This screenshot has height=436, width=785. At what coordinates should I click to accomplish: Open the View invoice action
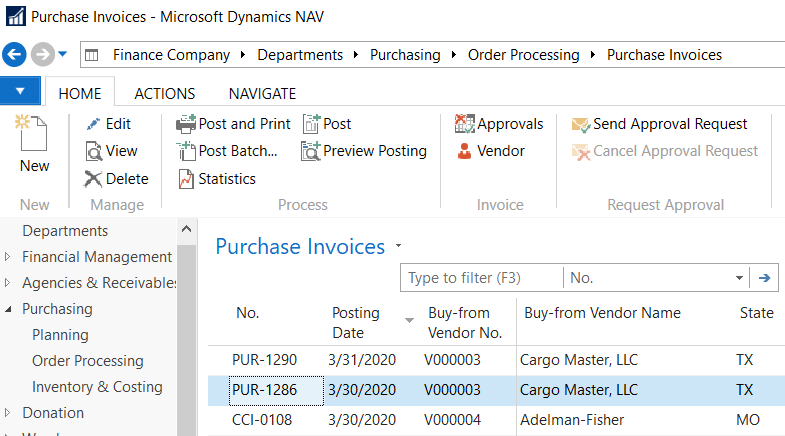tap(94, 151)
